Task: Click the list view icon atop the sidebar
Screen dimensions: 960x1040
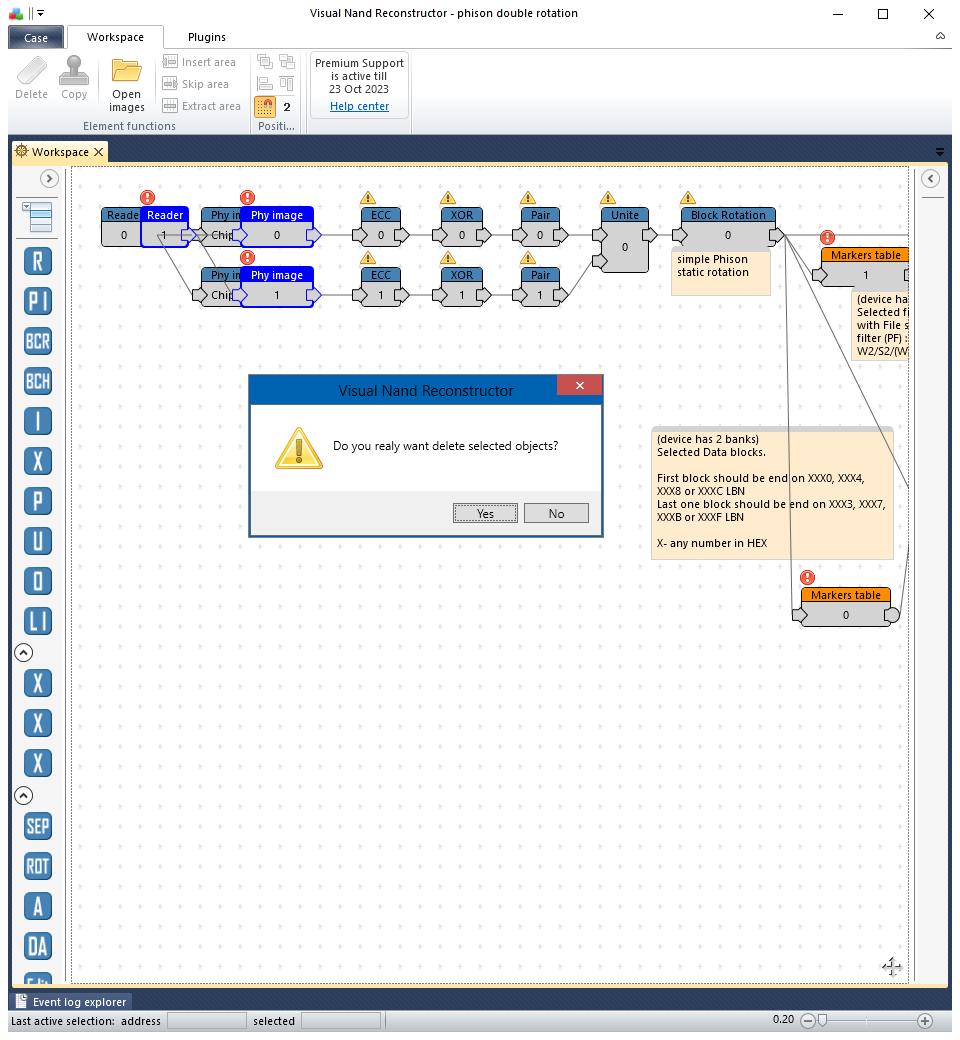Action: pyautogui.click(x=38, y=218)
